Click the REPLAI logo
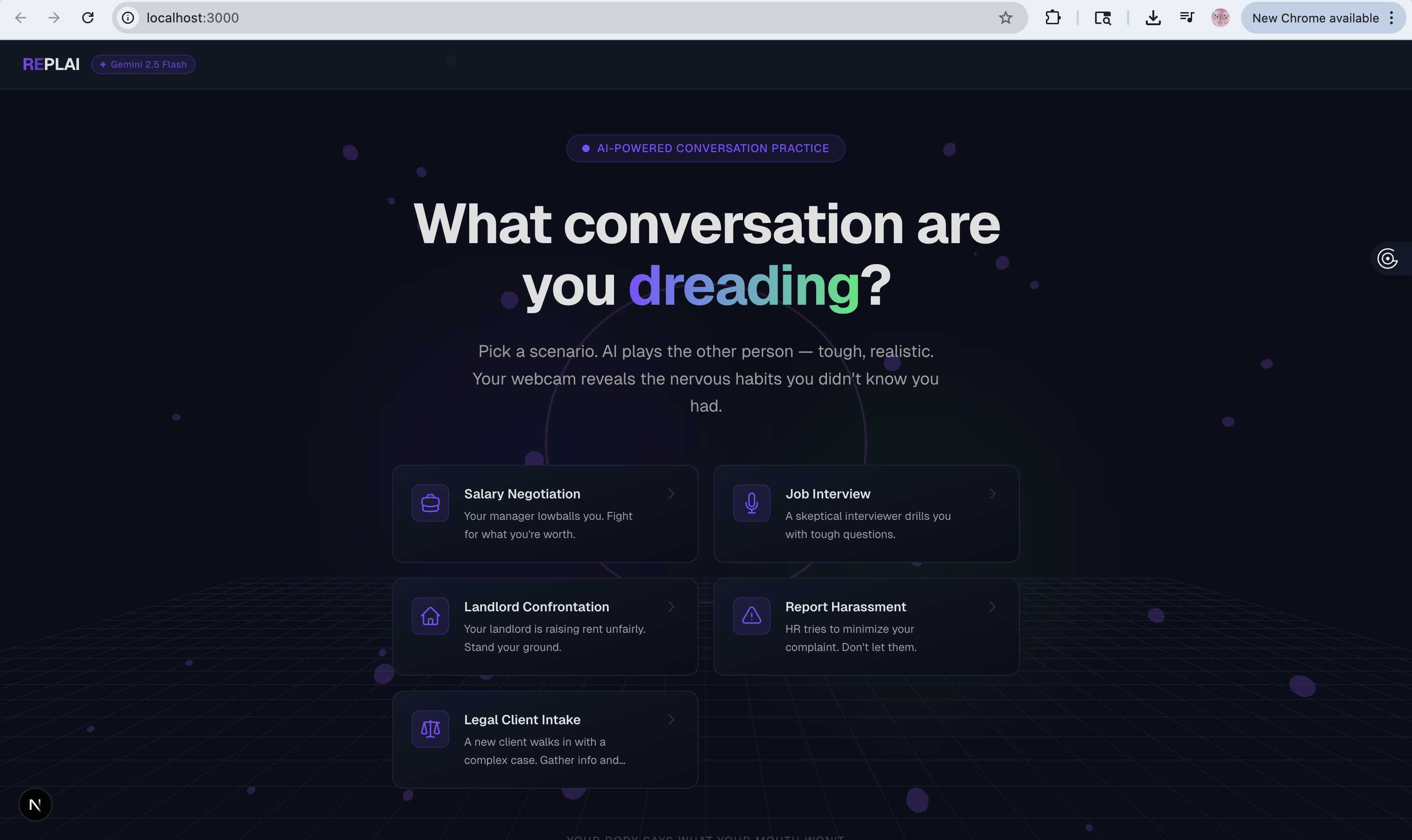This screenshot has width=1412, height=840. click(51, 64)
